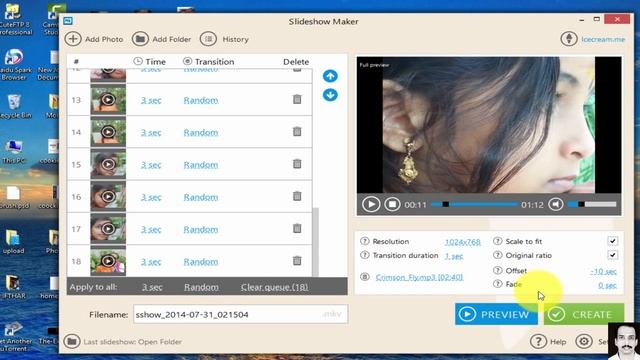
Task: Open folder of last slideshow
Action: tap(123, 342)
